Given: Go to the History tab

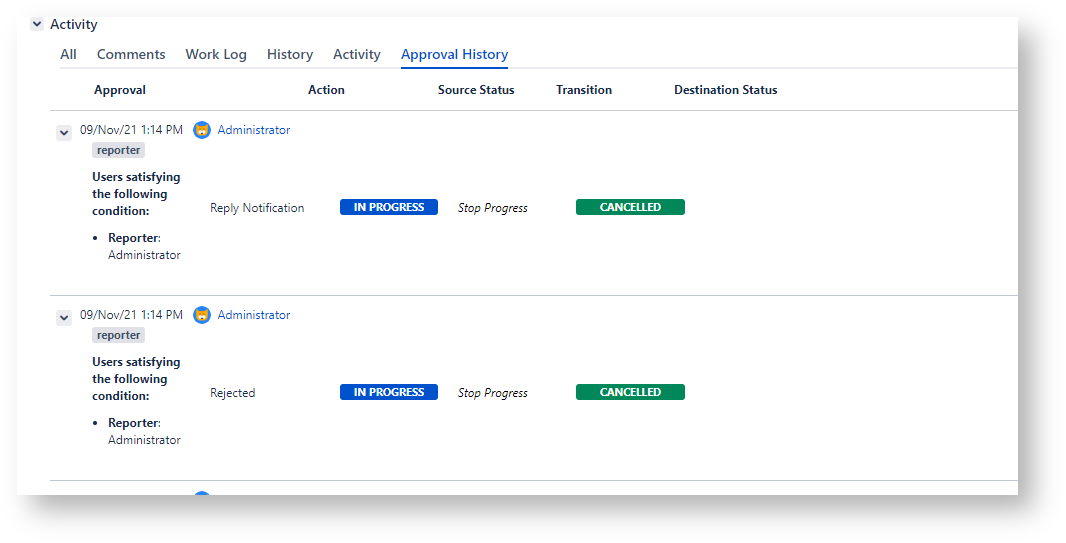Looking at the screenshot, I should 290,55.
